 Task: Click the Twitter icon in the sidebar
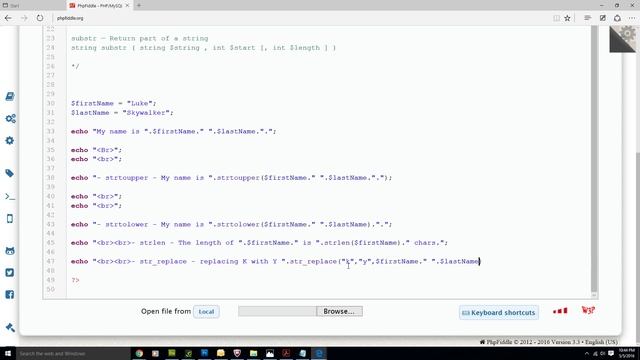coord(10,272)
